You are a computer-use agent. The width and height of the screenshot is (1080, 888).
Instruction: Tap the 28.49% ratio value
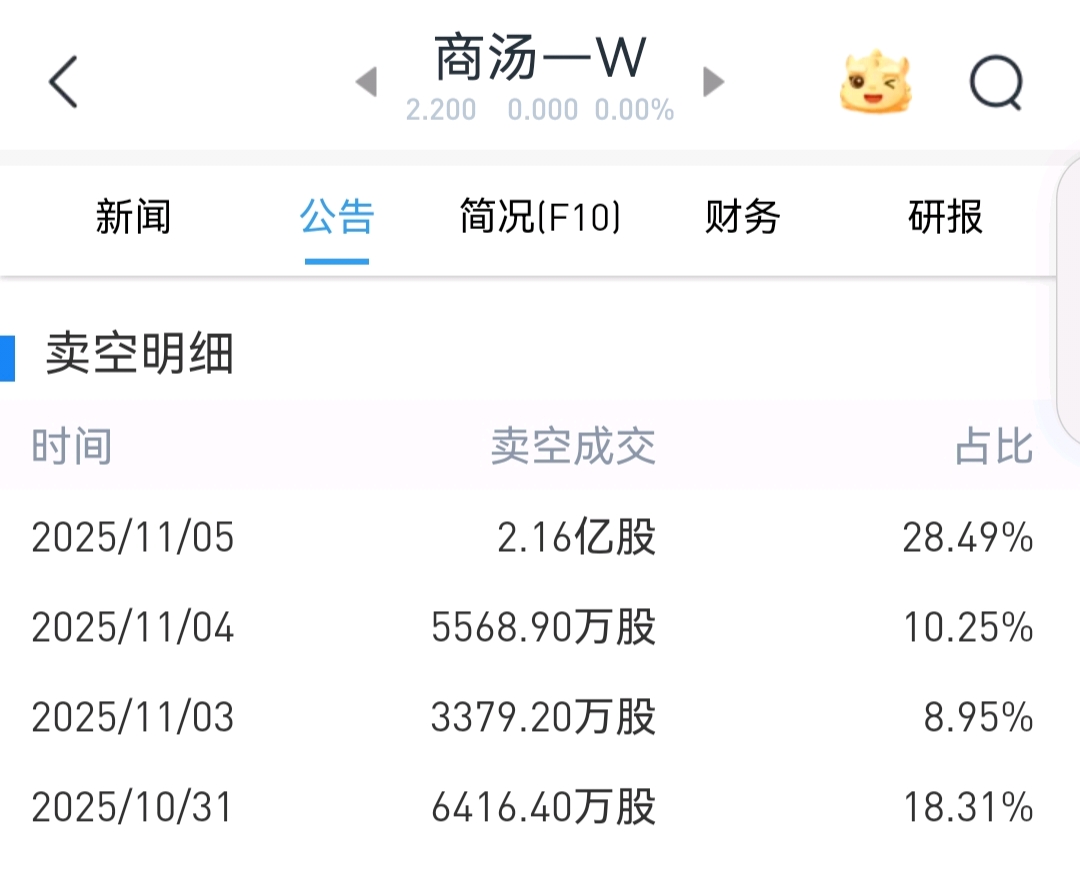[x=968, y=537]
